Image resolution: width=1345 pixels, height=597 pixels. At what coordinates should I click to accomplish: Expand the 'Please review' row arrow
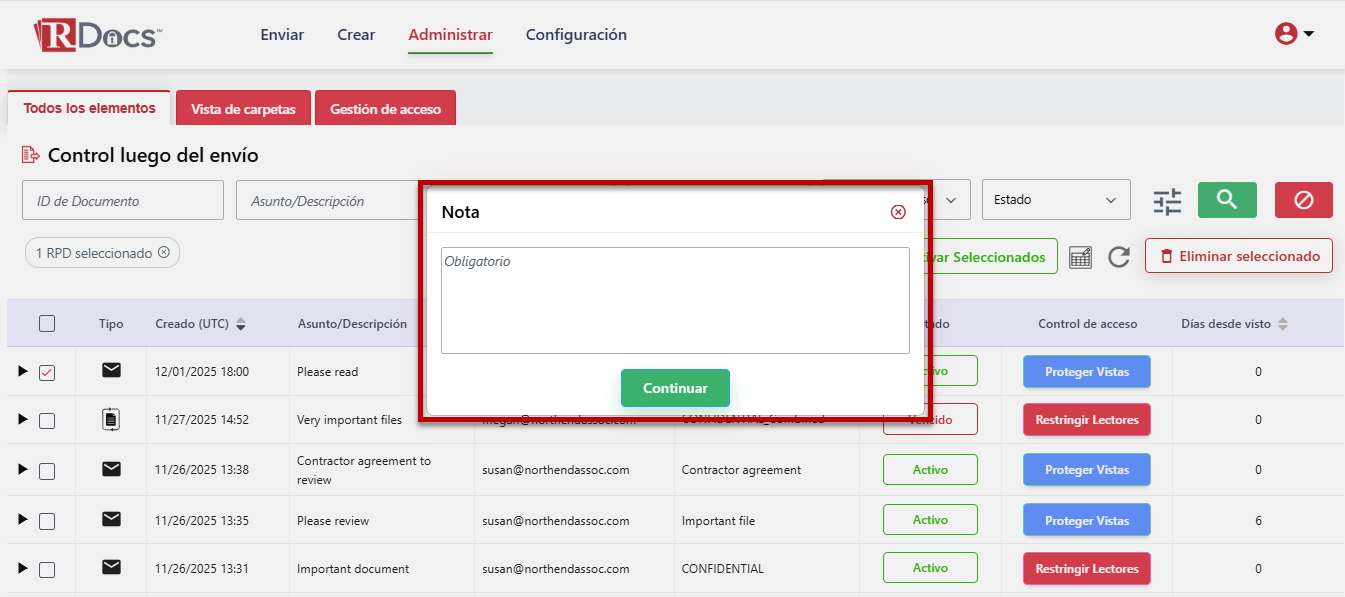(x=22, y=520)
